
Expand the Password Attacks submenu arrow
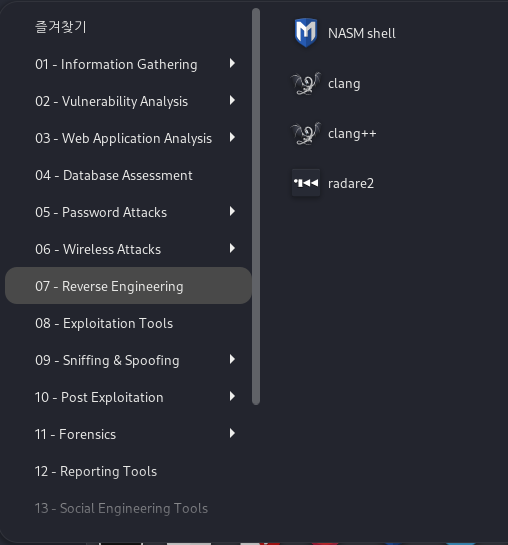coord(232,211)
